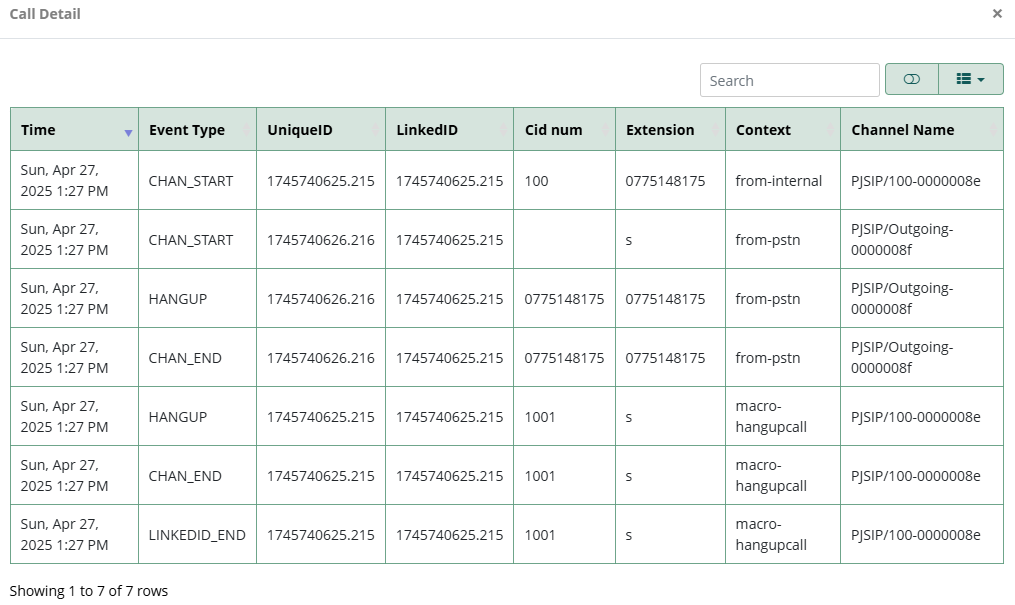Click extension 0775148175 in first row
The image size is (1015, 605).
point(665,181)
